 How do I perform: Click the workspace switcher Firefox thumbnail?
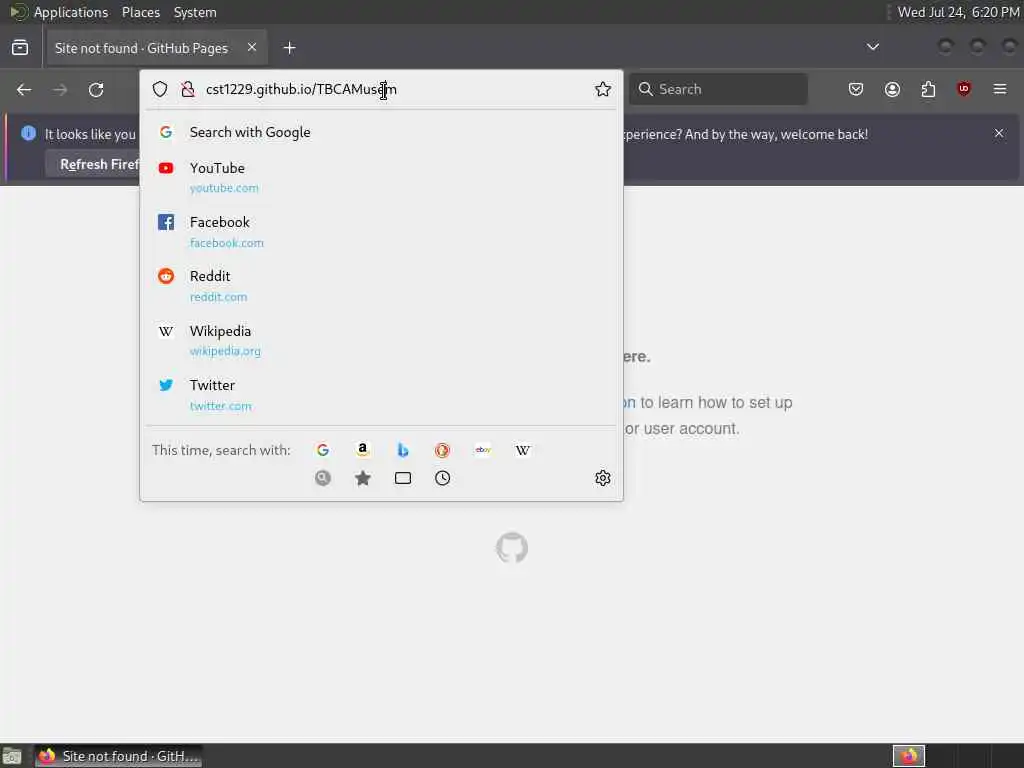(x=908, y=756)
